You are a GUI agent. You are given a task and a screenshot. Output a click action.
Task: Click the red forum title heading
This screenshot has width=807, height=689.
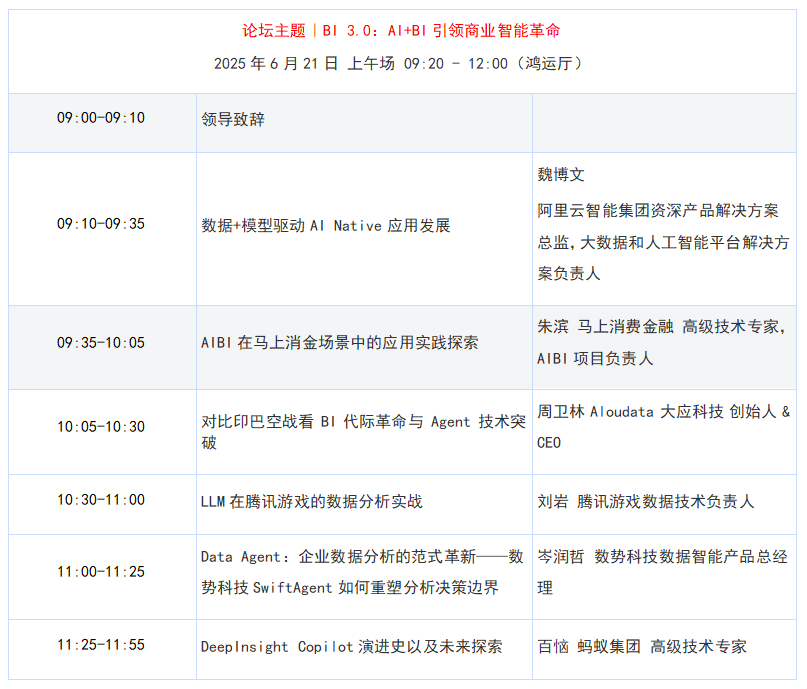click(401, 31)
